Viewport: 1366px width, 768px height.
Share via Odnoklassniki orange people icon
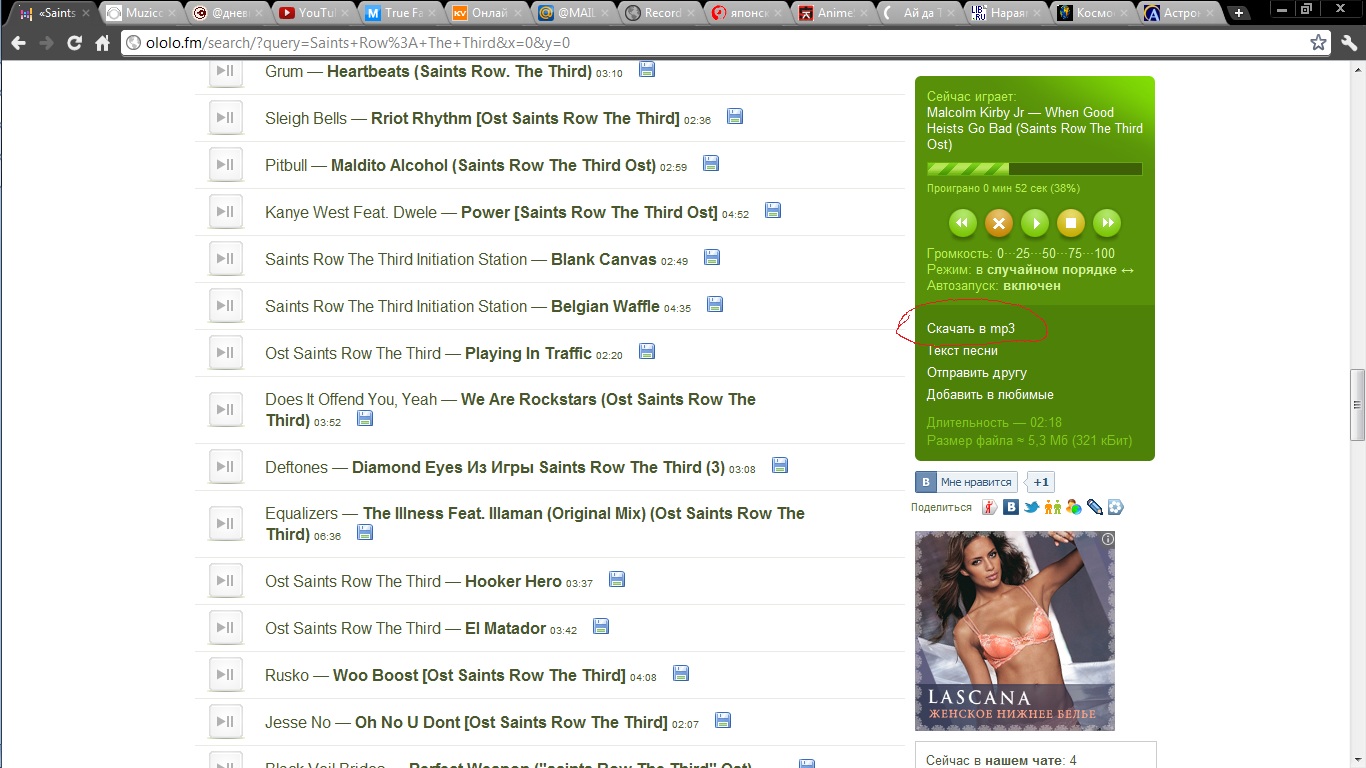pos(1052,507)
